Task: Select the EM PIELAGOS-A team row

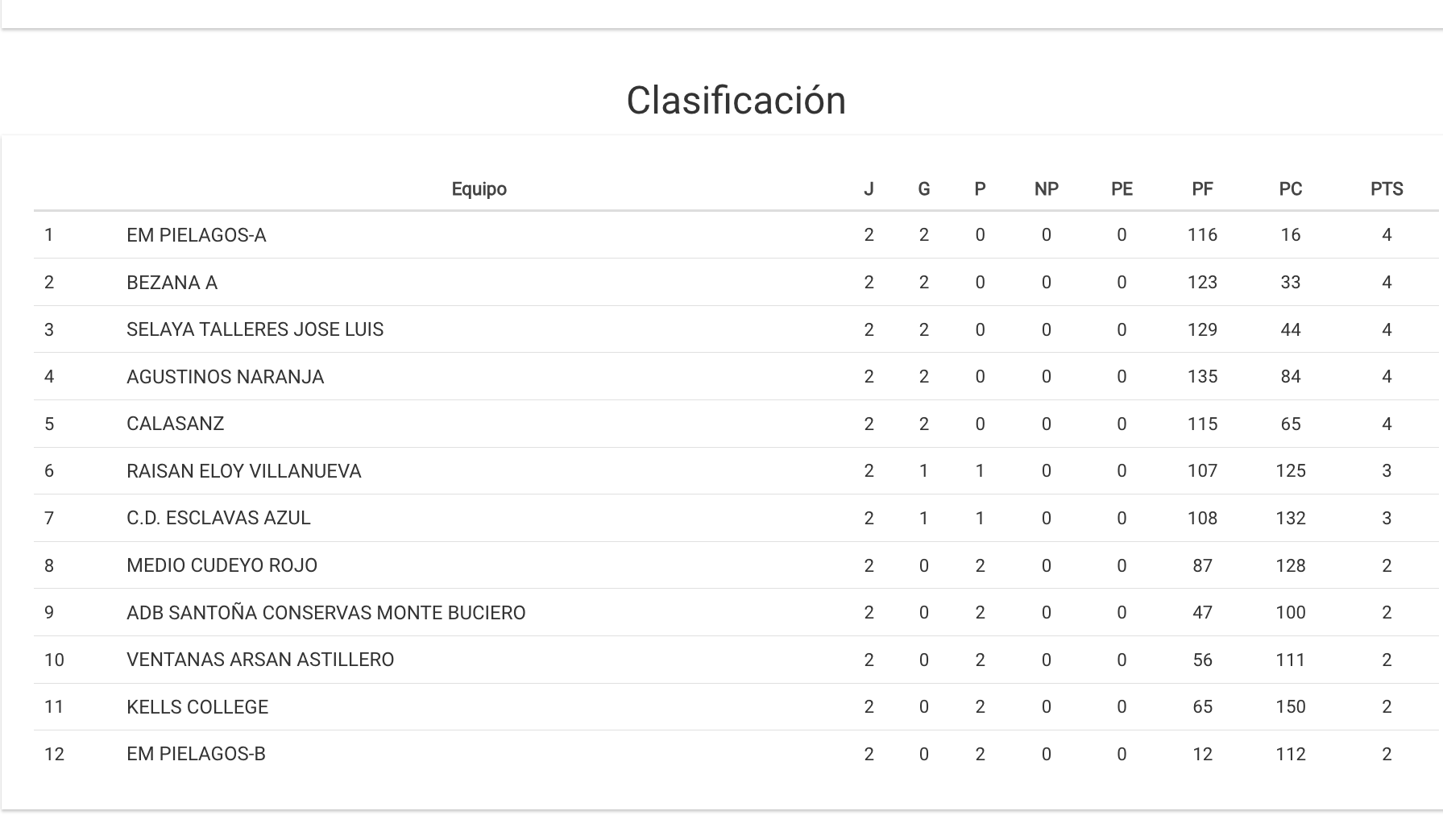Action: click(x=196, y=235)
